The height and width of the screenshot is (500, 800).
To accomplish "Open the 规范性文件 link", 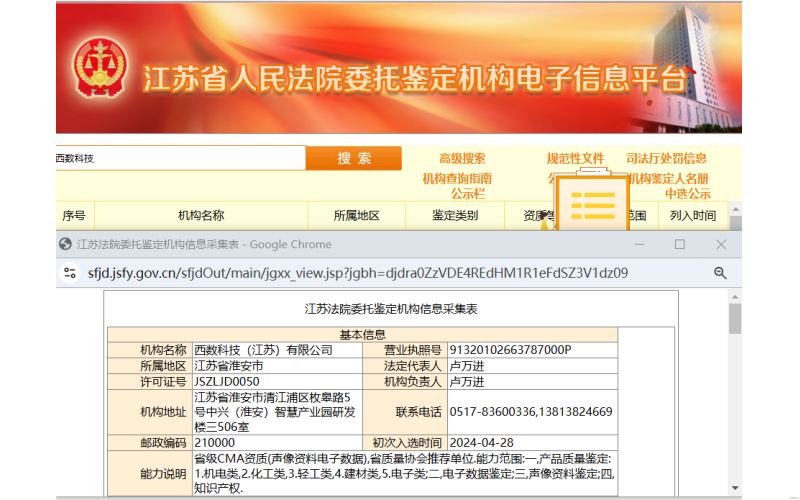I will click(x=575, y=158).
